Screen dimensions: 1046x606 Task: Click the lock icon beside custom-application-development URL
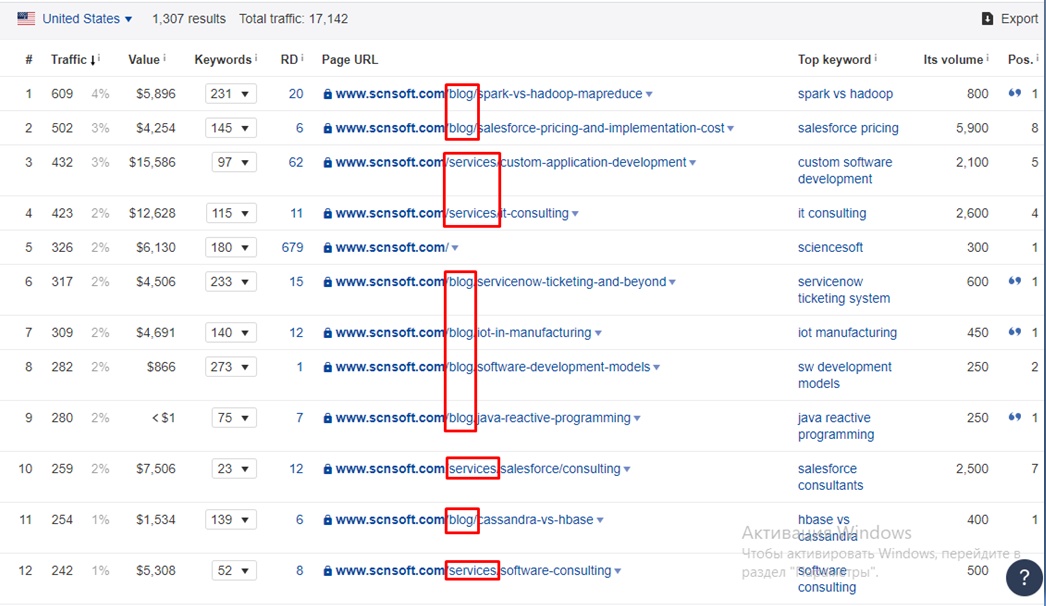(328, 163)
